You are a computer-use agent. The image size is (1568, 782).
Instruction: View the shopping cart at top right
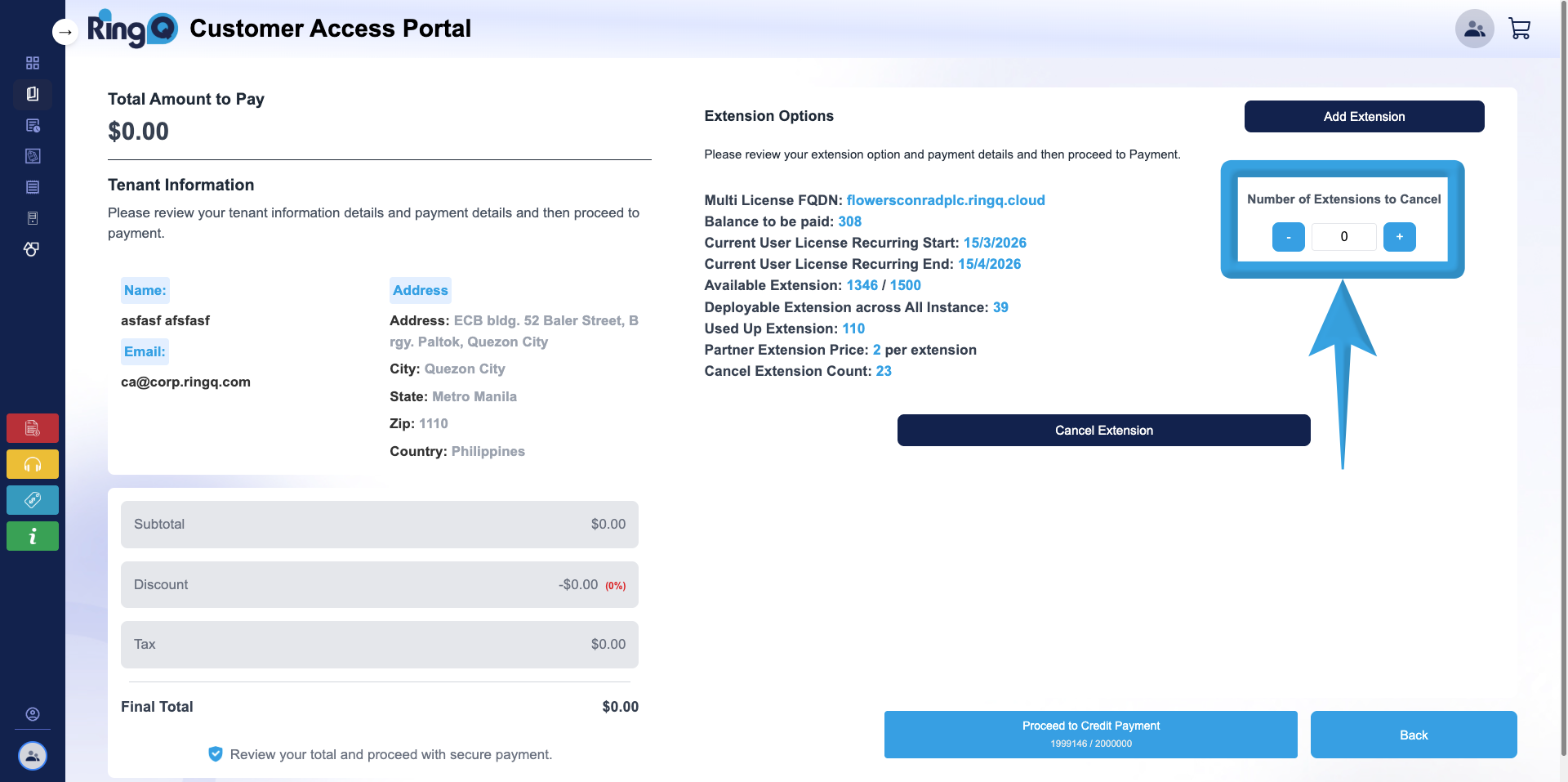click(x=1520, y=28)
